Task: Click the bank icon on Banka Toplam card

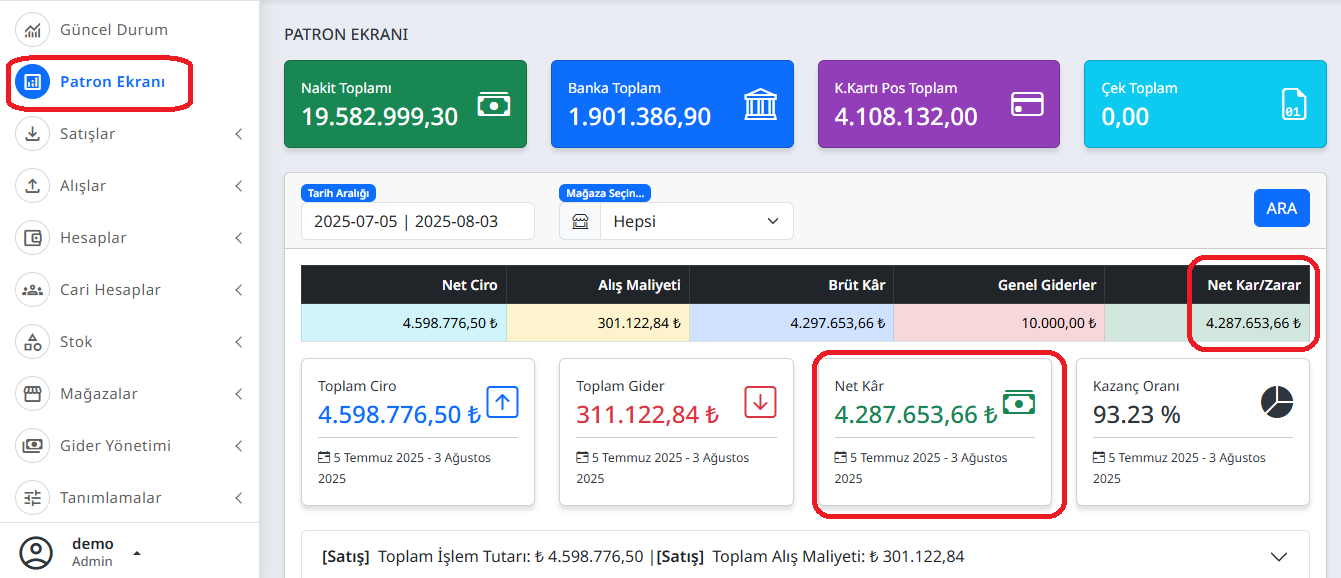Action: [x=759, y=103]
